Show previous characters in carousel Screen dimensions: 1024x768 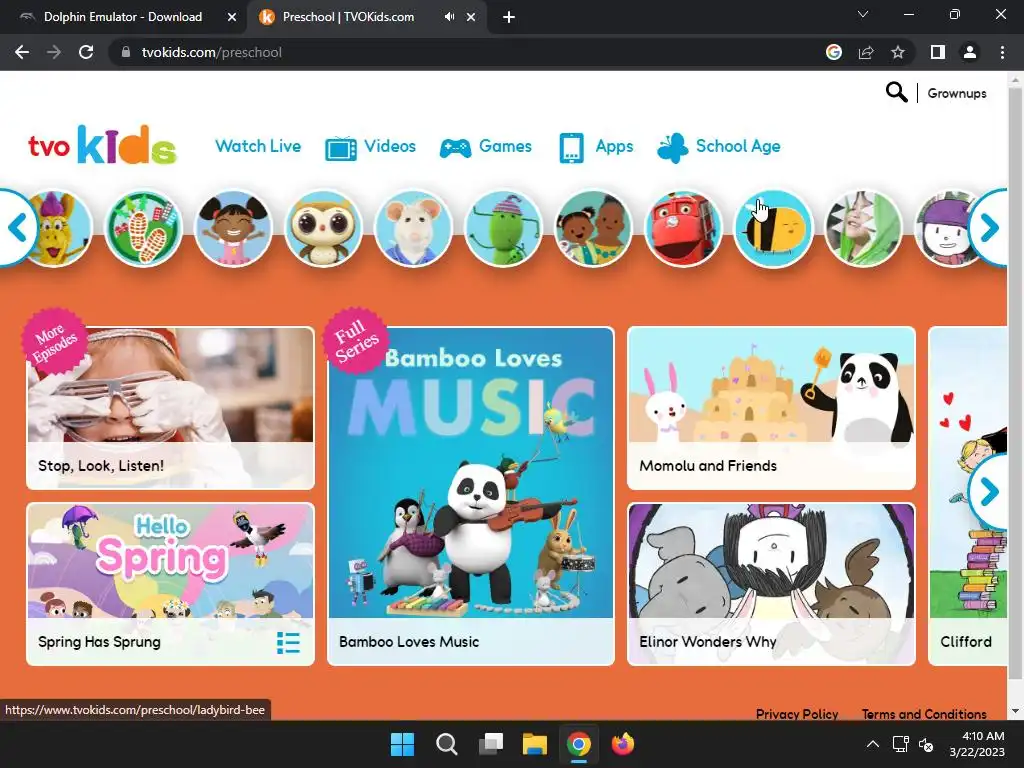pyautogui.click(x=18, y=227)
